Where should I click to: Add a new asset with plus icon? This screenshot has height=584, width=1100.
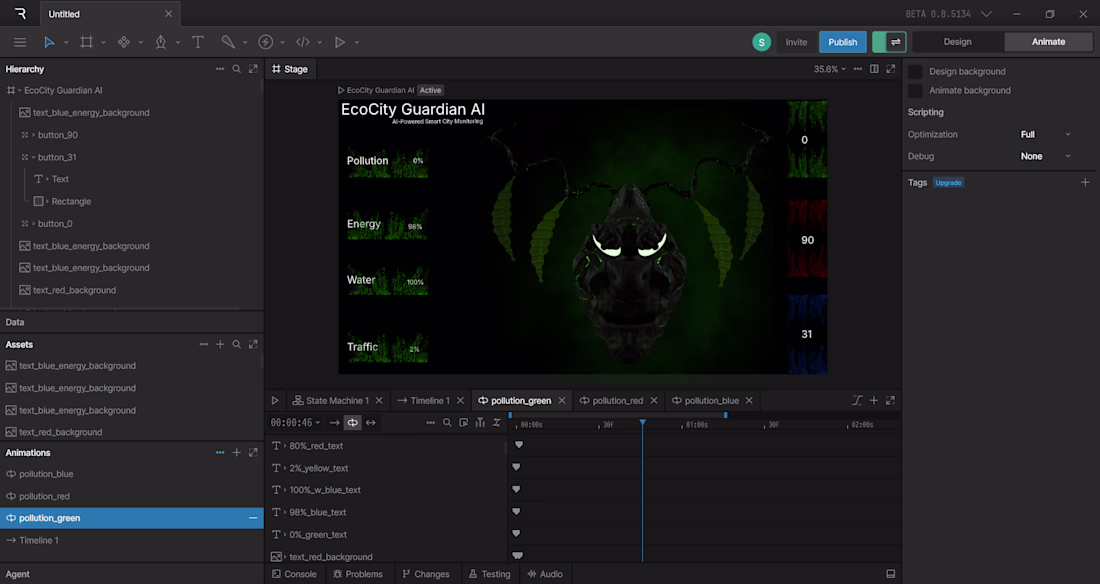click(220, 344)
